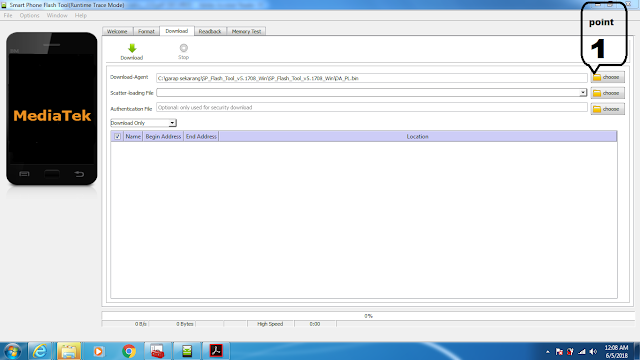Open the Readback tab
The height and width of the screenshot is (360, 640).
[210, 31]
